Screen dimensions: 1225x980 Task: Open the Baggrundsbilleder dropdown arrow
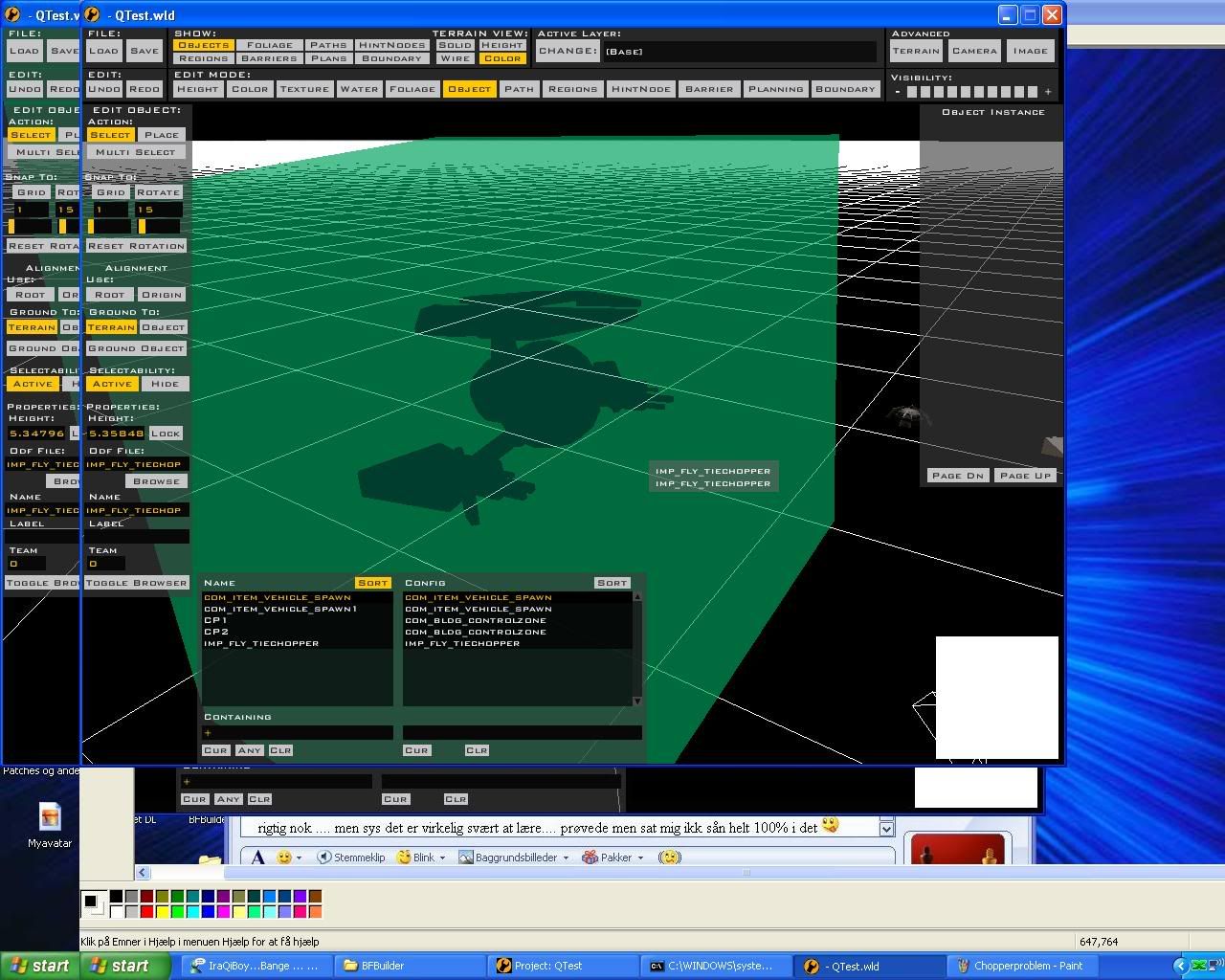tap(566, 857)
